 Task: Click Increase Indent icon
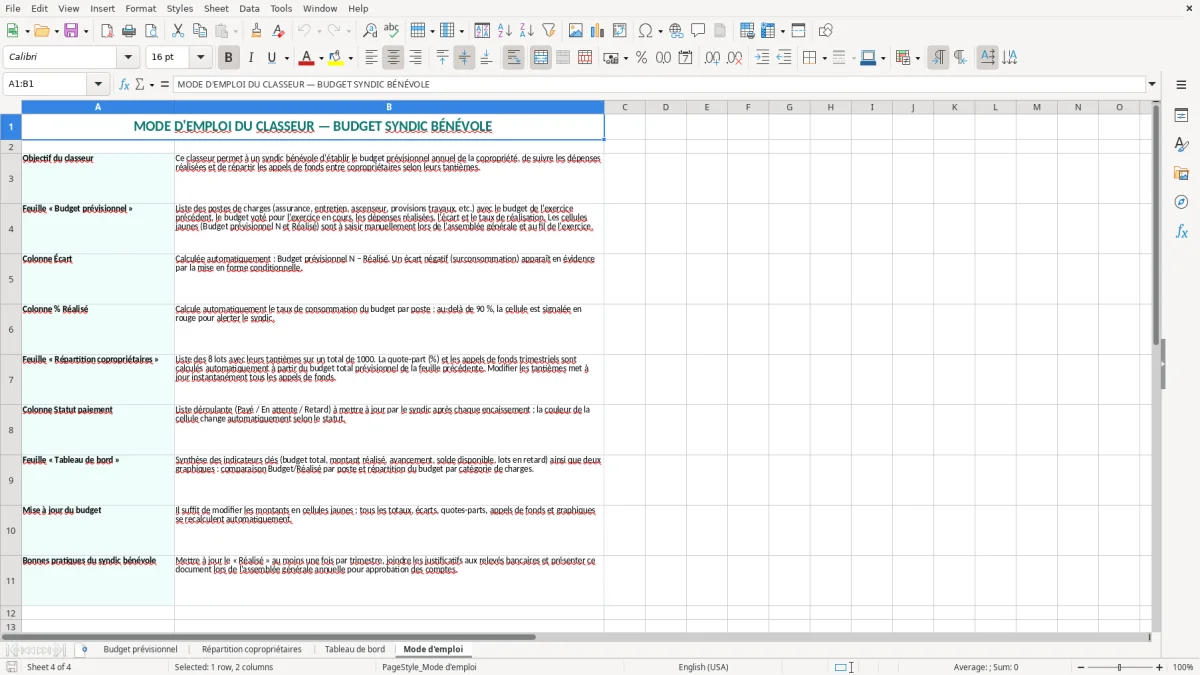[762, 58]
